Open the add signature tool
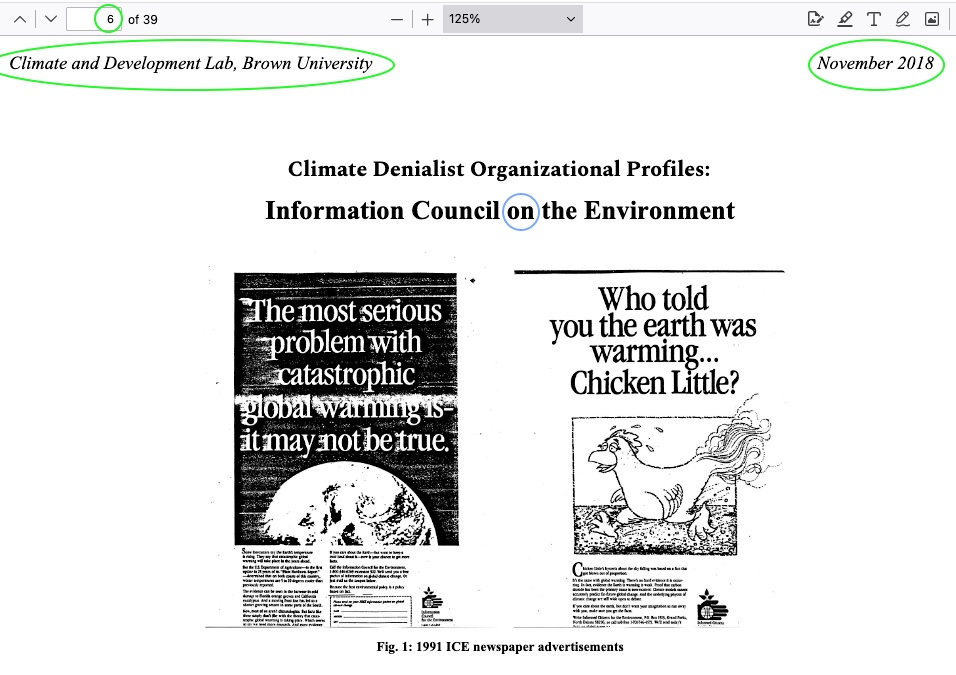The width and height of the screenshot is (956, 675). click(815, 19)
